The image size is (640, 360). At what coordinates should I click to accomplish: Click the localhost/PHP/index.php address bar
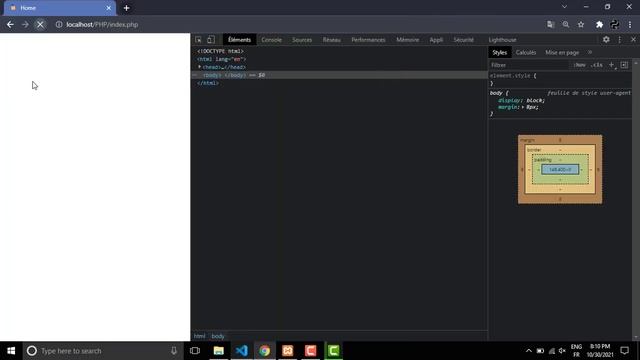[102, 24]
